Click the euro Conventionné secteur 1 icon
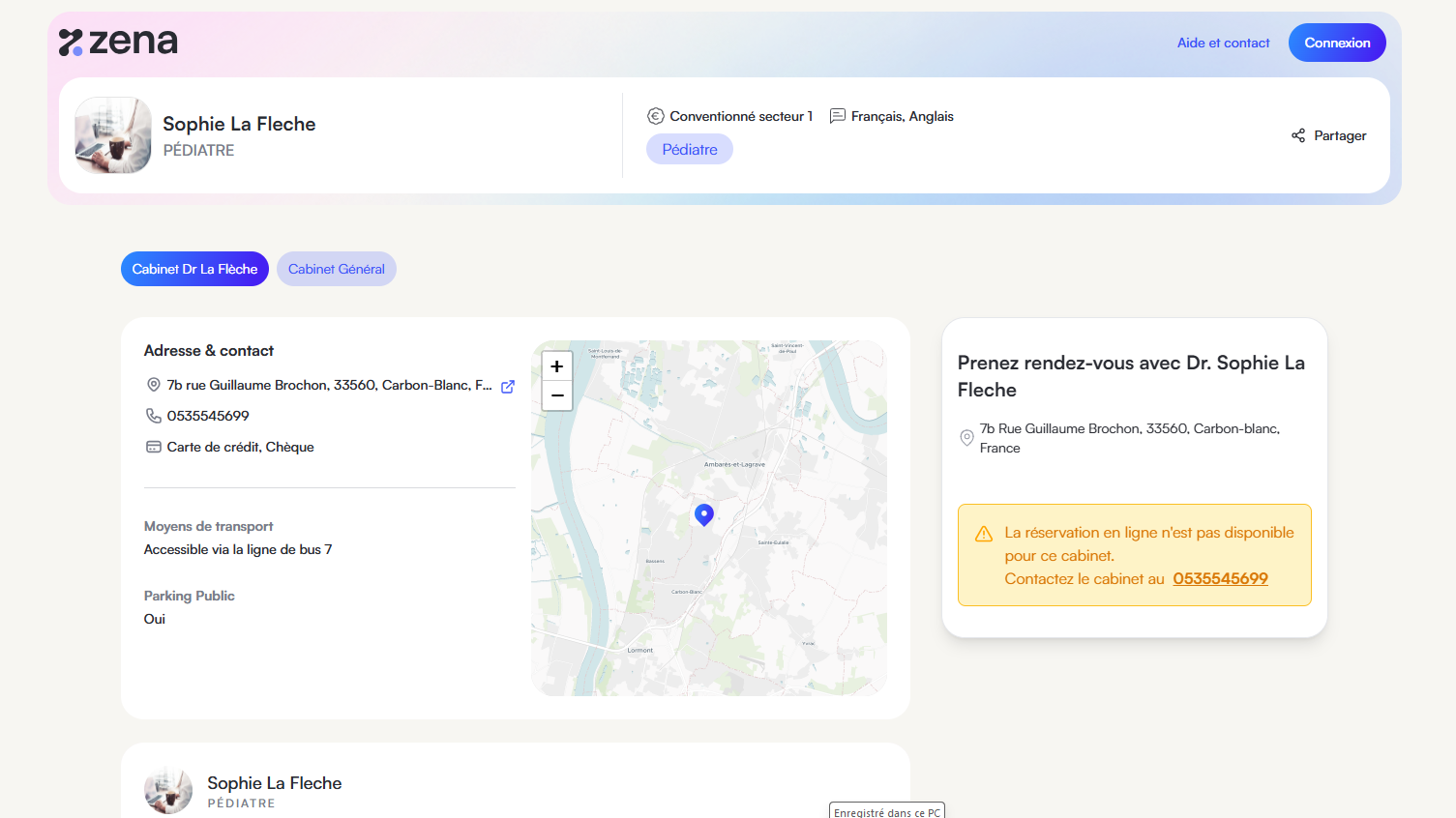The width and height of the screenshot is (1456, 818). point(655,116)
